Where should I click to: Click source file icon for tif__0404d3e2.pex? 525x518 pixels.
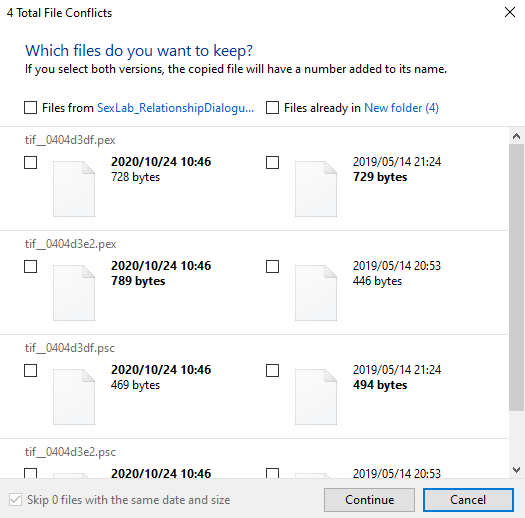[74, 293]
